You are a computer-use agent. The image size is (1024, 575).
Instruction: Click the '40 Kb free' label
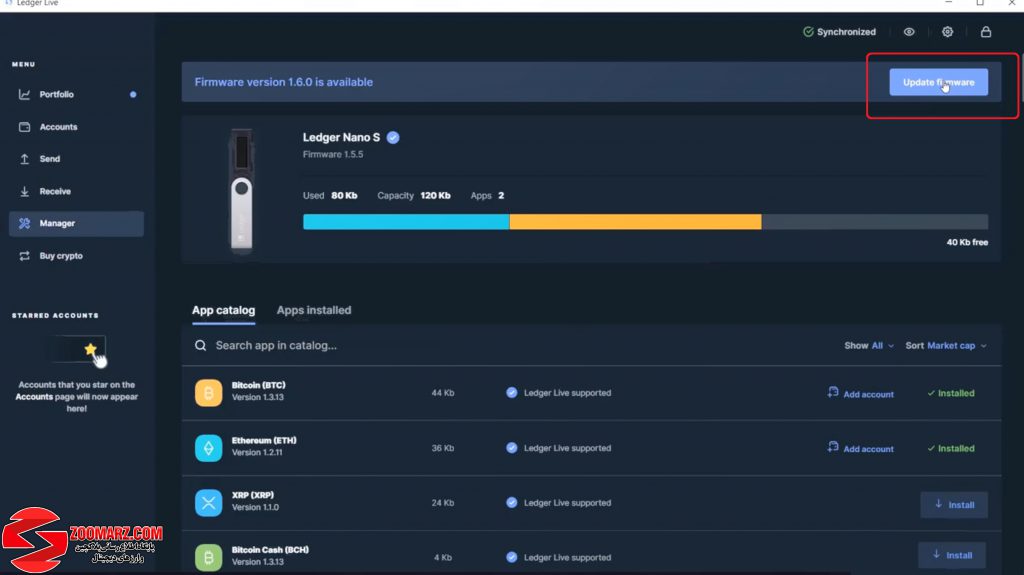[x=967, y=242]
